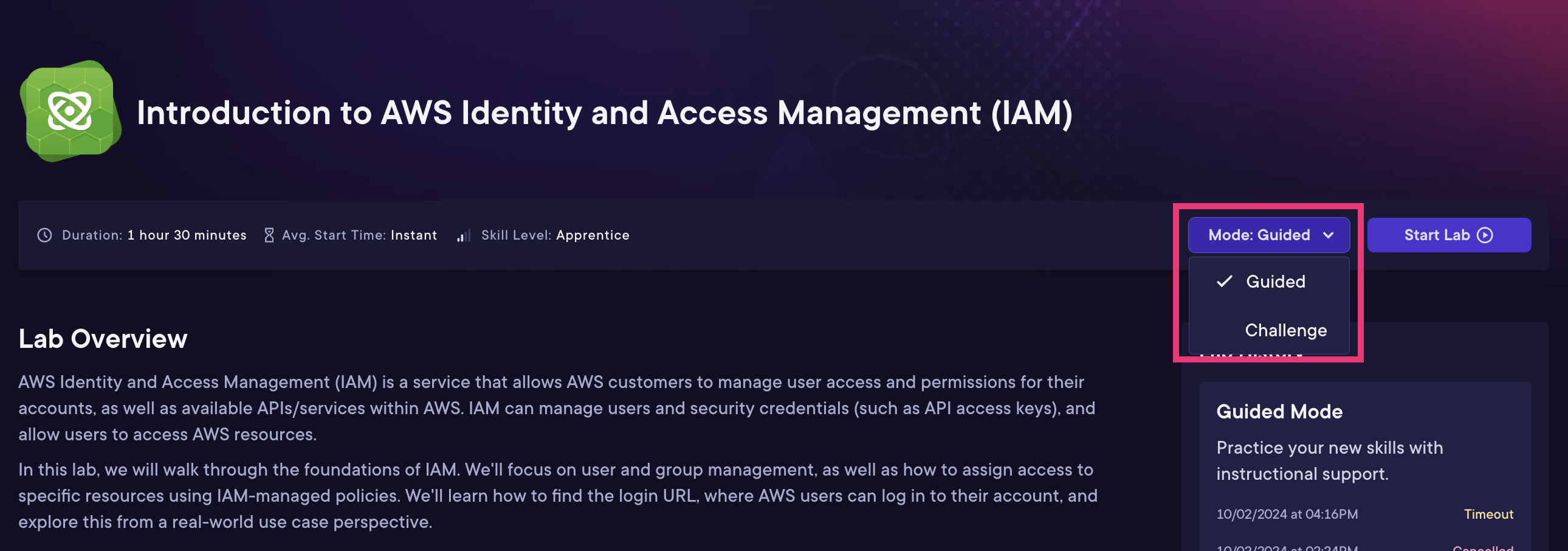Open the Mode: Guided dropdown

[x=1269, y=235]
